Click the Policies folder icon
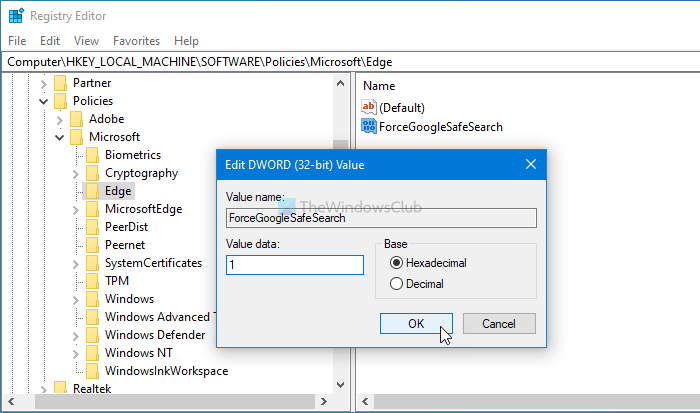 (60, 101)
